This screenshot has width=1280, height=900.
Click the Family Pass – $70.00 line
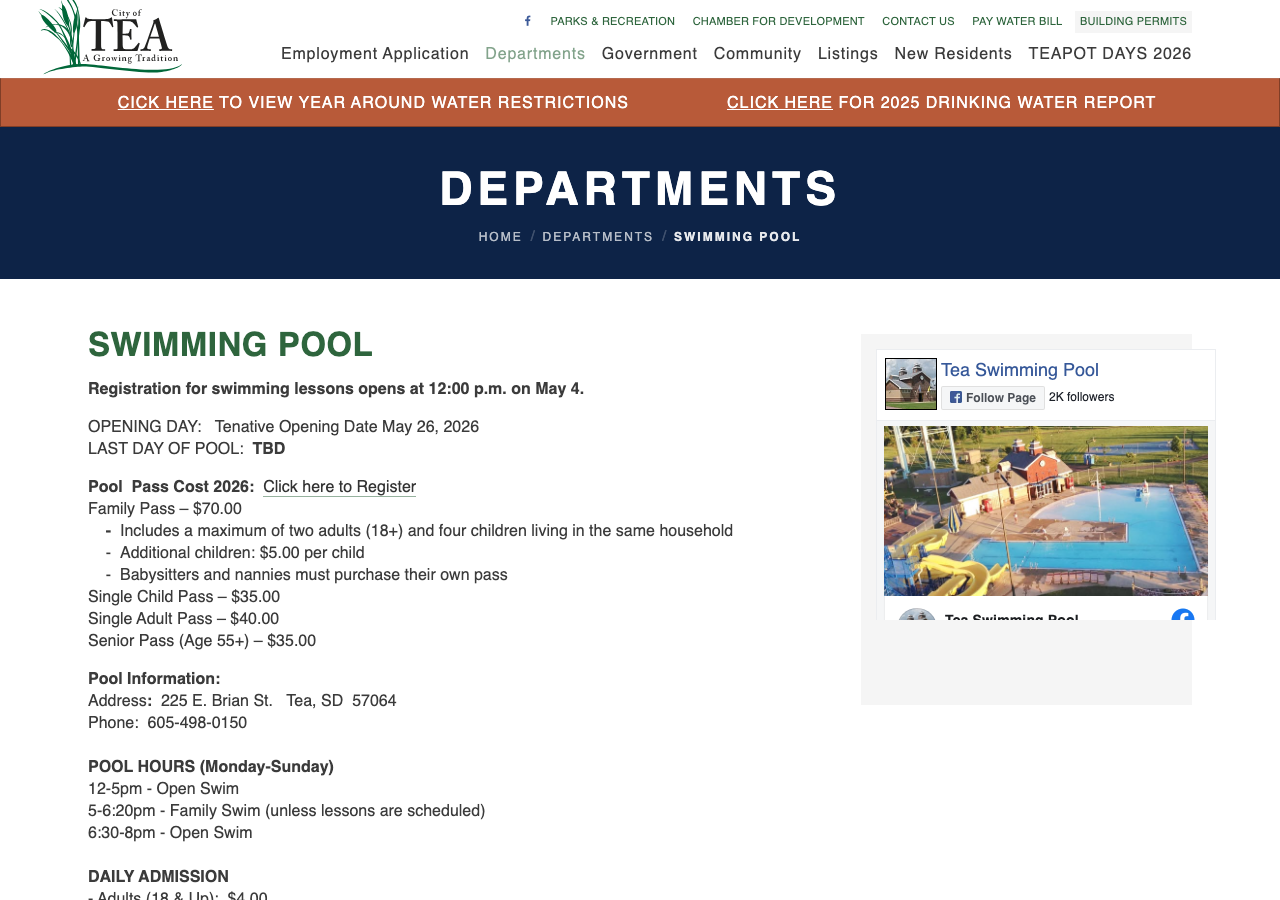165,509
